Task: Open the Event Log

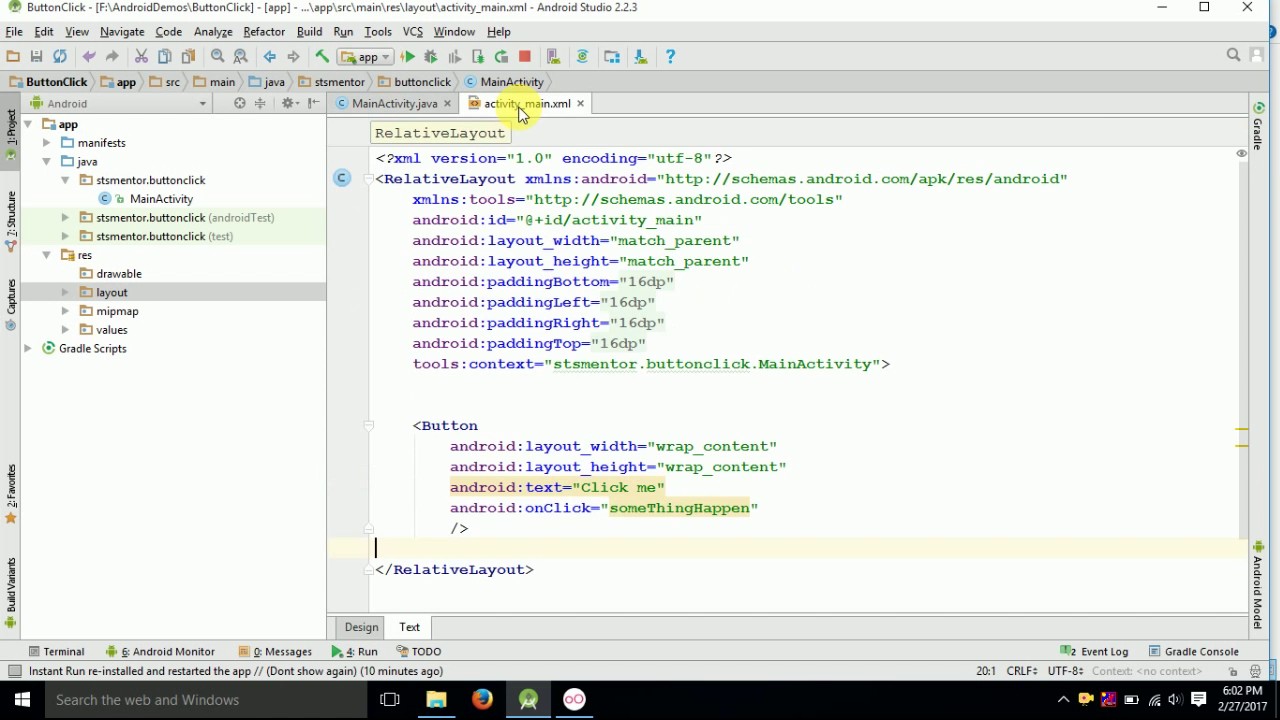Action: pos(1095,651)
